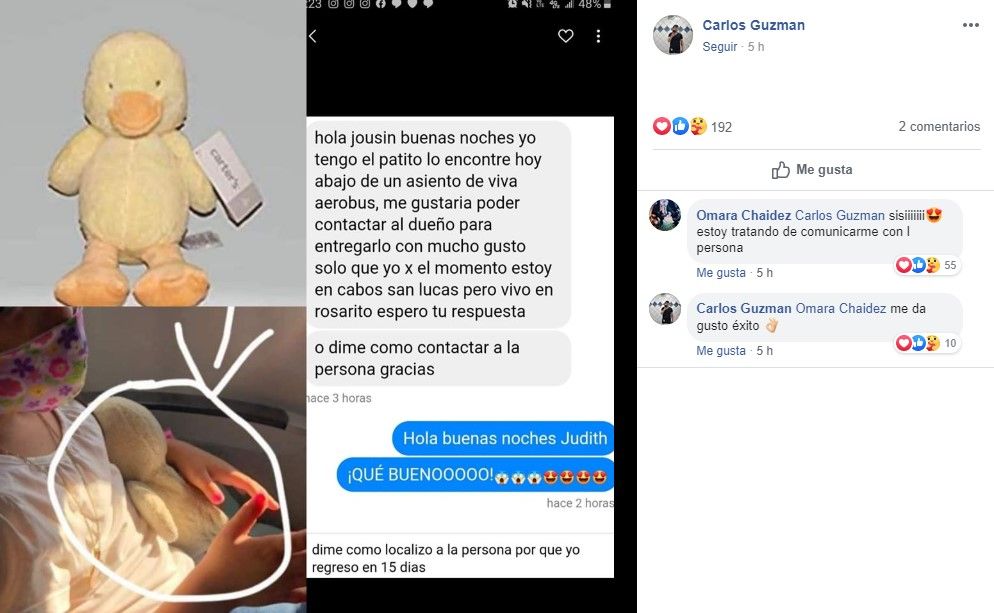This screenshot has height=613, width=994.
Task: Go back using the chat back arrow
Action: (313, 36)
